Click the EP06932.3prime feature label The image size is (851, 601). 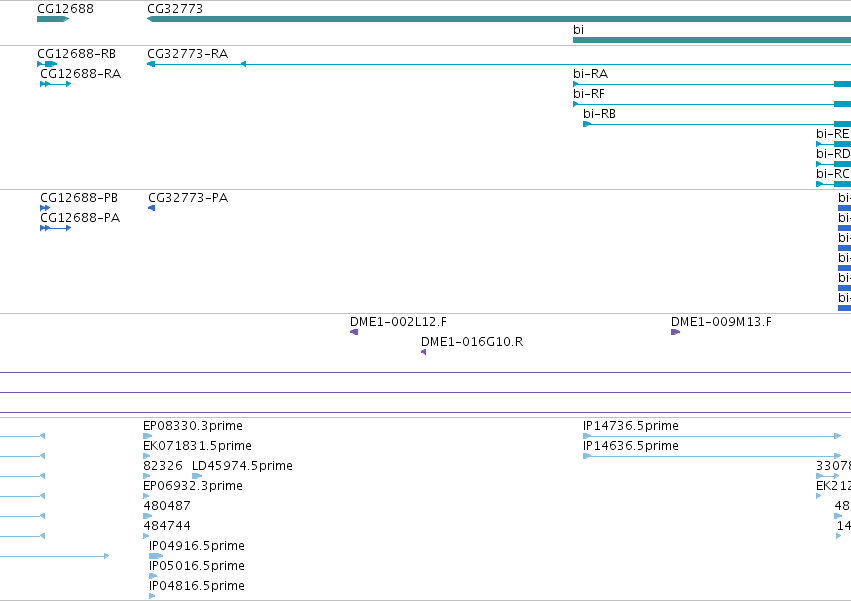pyautogui.click(x=193, y=486)
